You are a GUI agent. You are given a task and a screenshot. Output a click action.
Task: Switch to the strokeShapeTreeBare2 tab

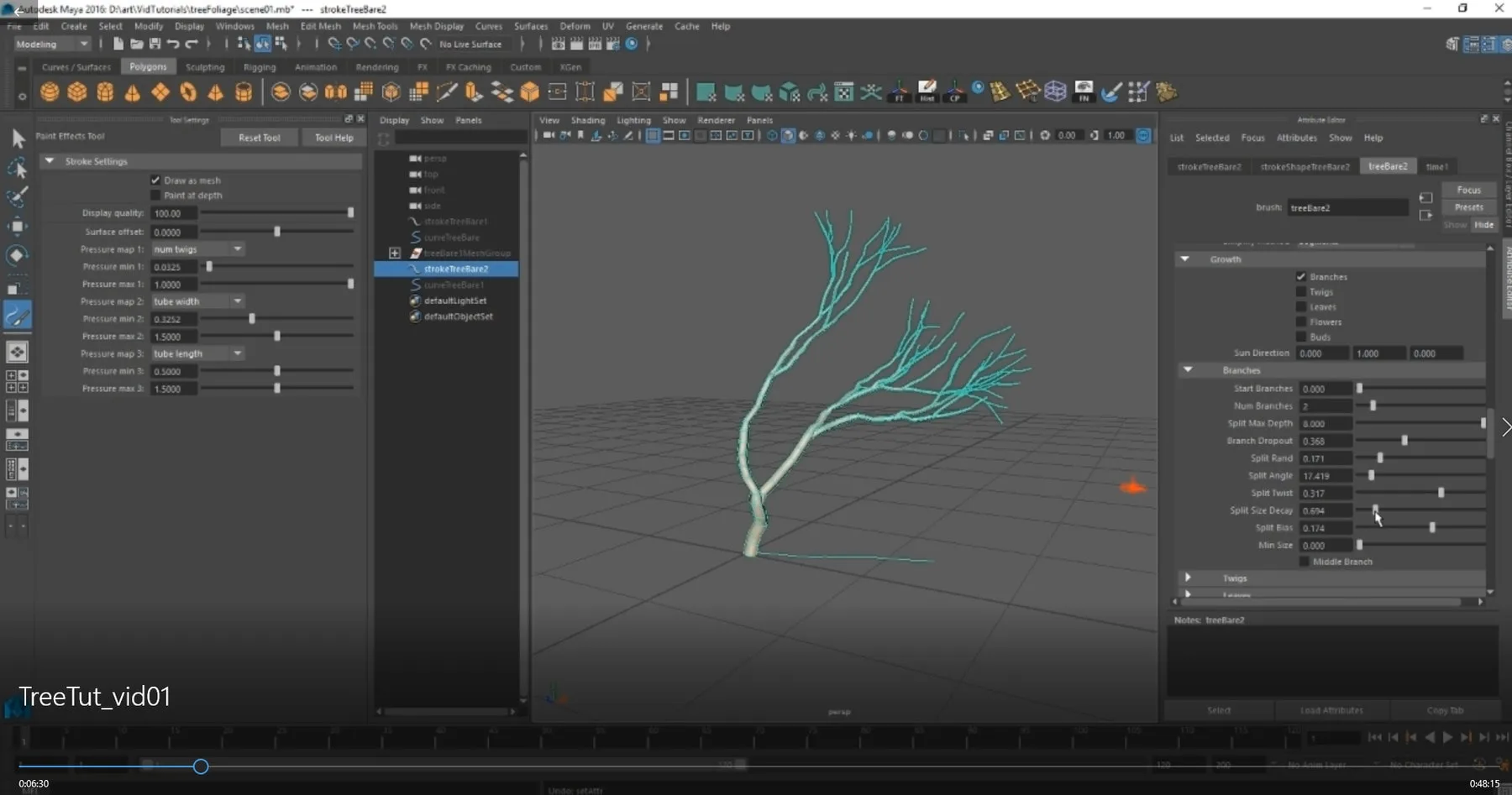click(1305, 166)
